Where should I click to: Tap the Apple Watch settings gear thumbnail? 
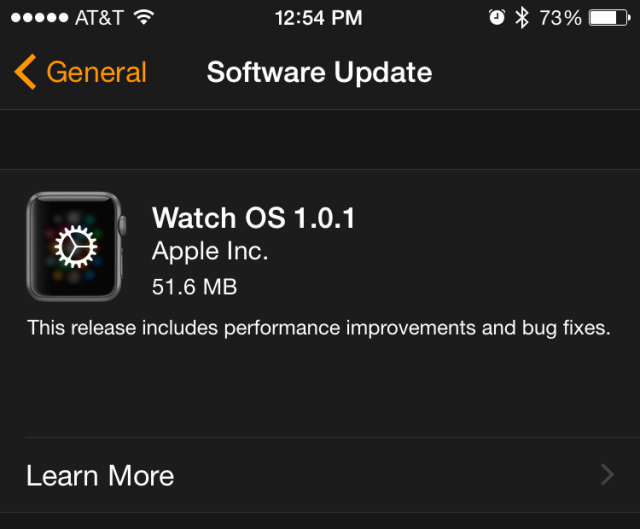pos(76,246)
